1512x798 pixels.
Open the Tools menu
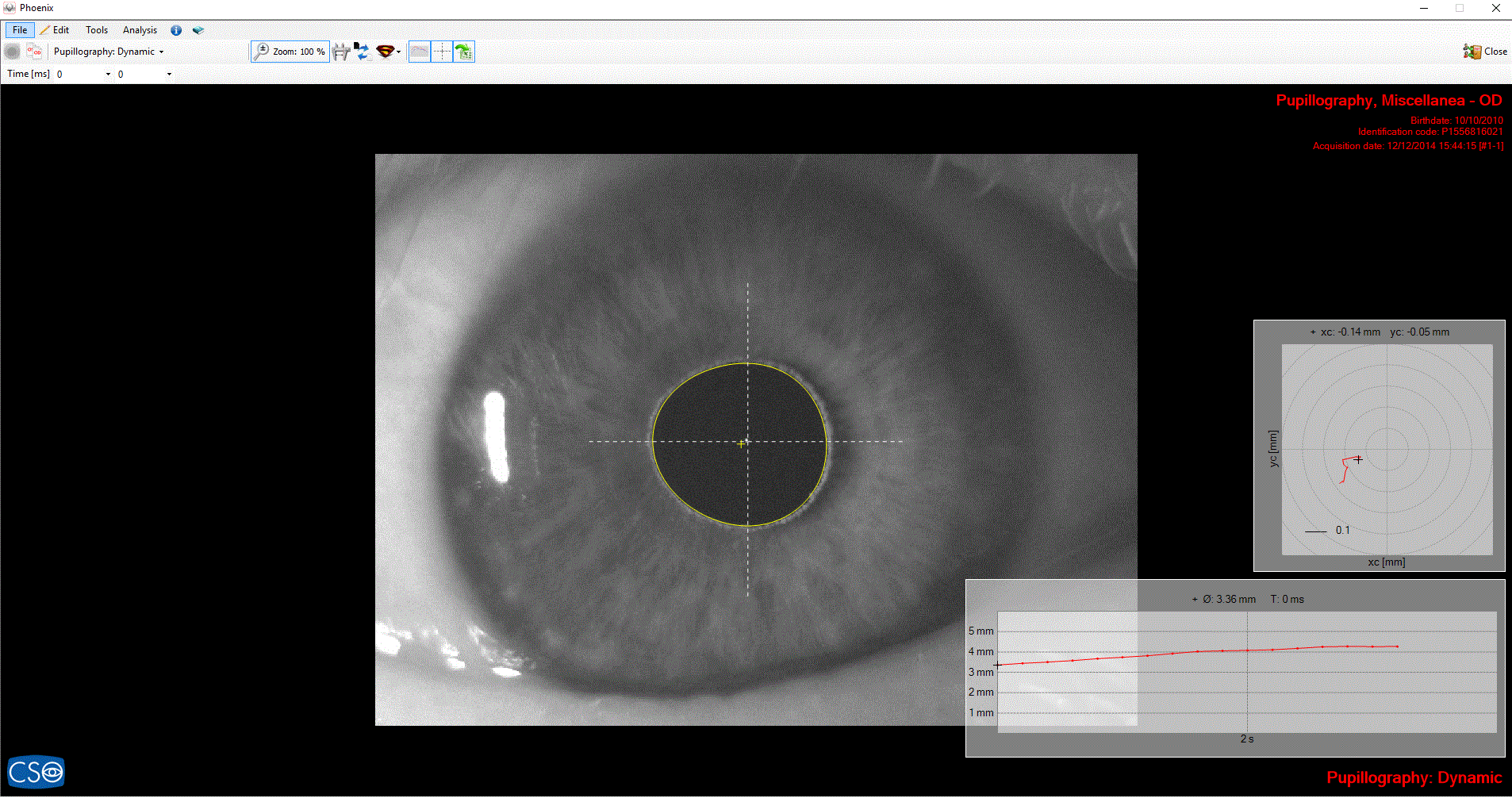97,30
